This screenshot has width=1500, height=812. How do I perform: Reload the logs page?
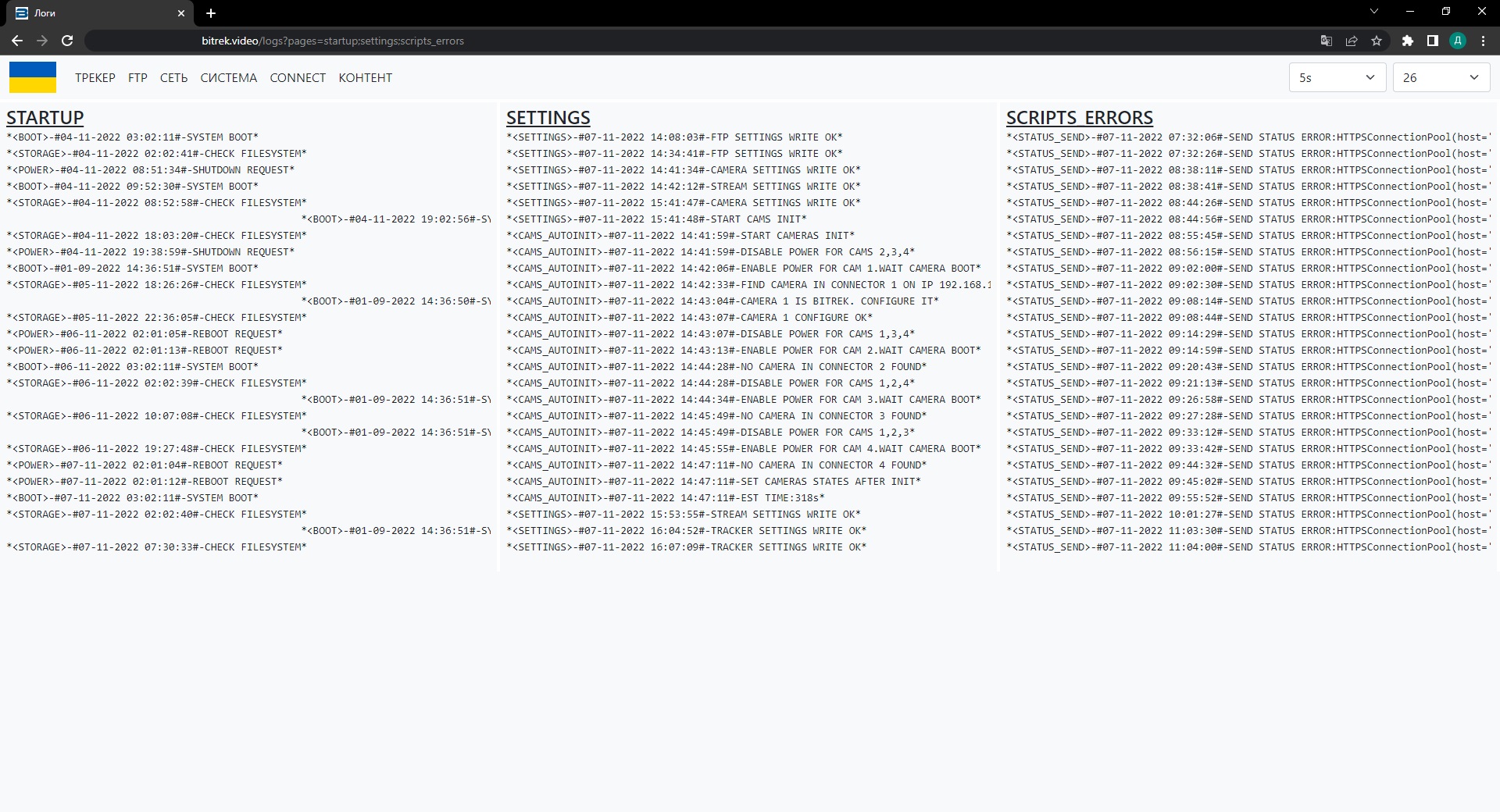click(x=67, y=41)
